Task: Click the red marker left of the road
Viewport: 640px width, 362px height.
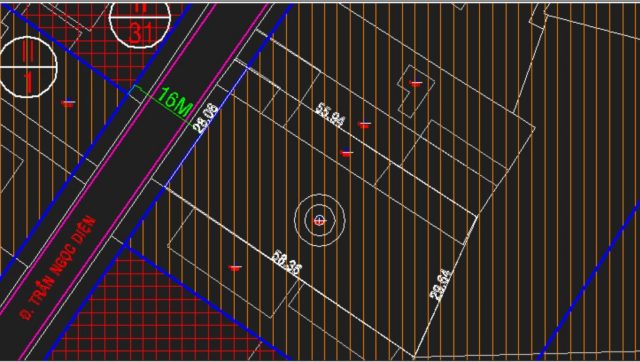Action: 68,103
